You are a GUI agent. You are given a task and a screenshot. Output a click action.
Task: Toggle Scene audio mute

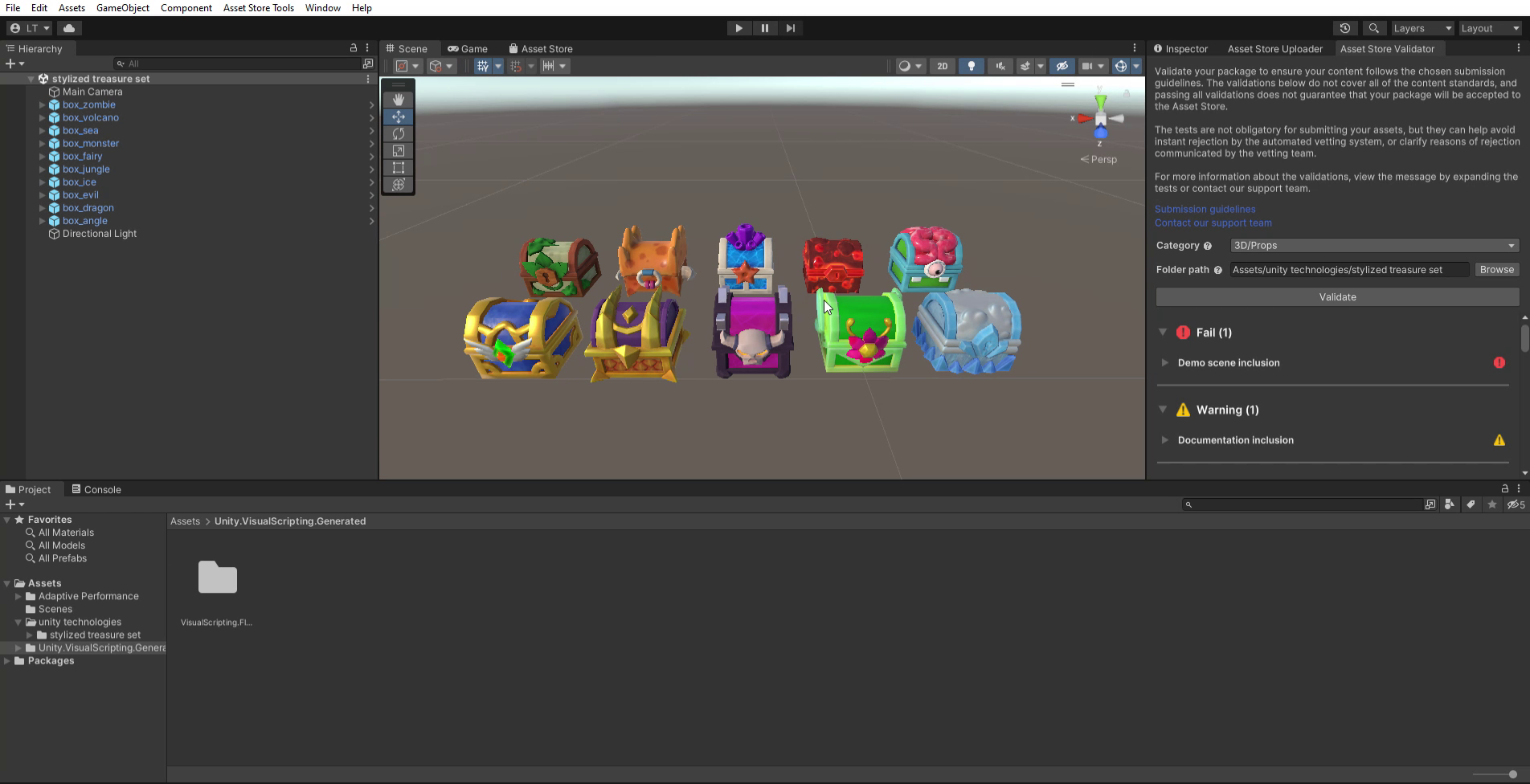click(x=1000, y=66)
